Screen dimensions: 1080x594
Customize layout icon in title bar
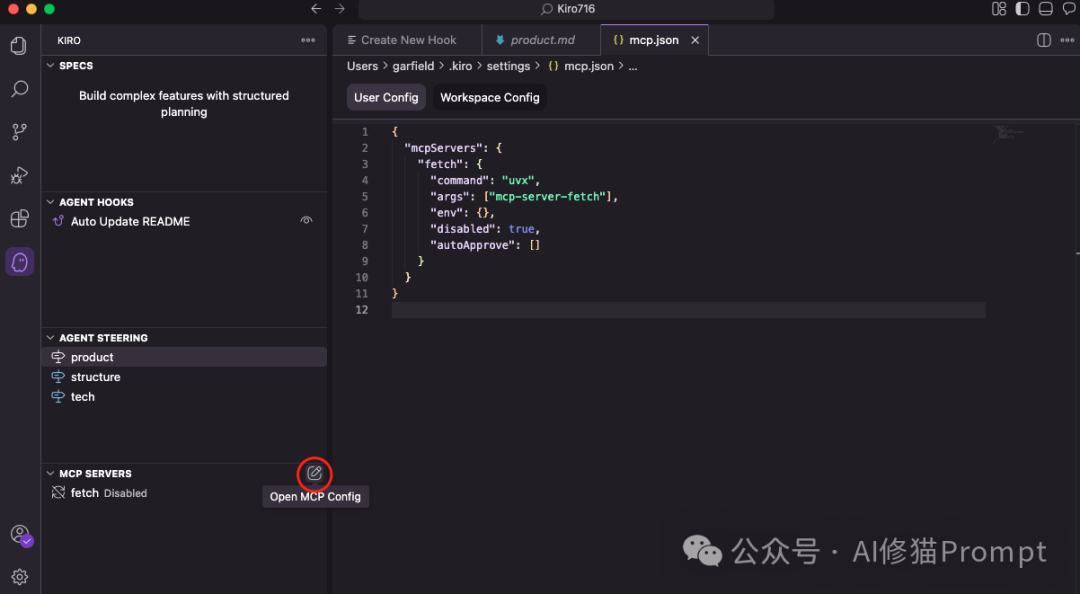click(x=999, y=9)
